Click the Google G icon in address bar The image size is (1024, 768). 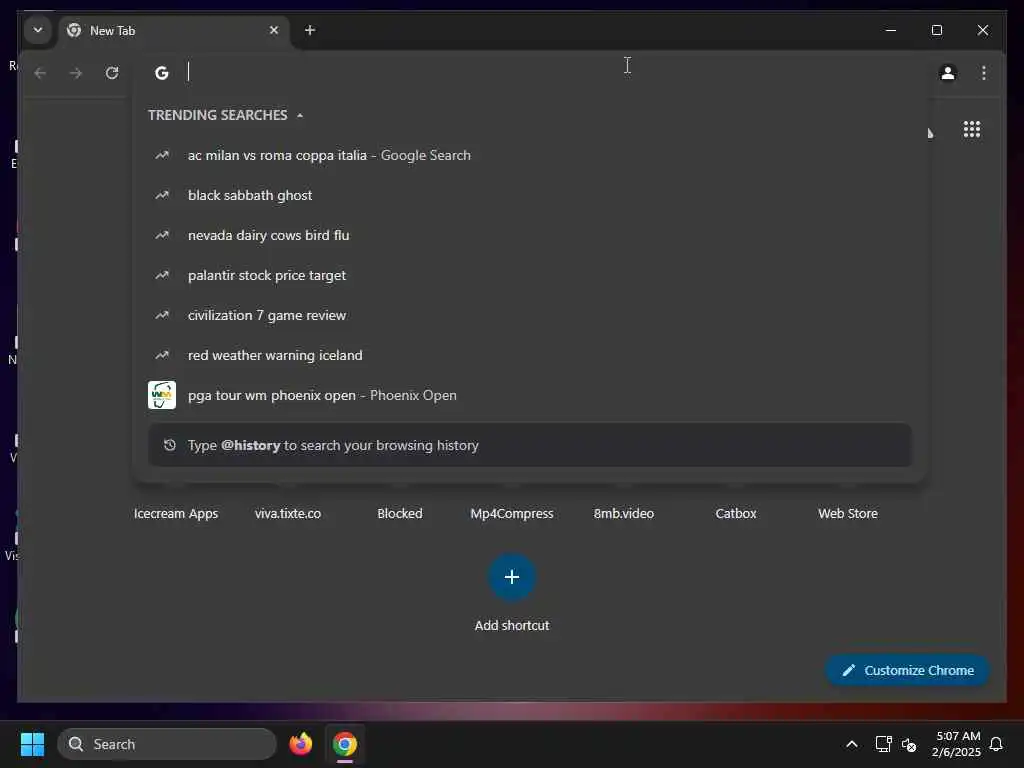(162, 73)
